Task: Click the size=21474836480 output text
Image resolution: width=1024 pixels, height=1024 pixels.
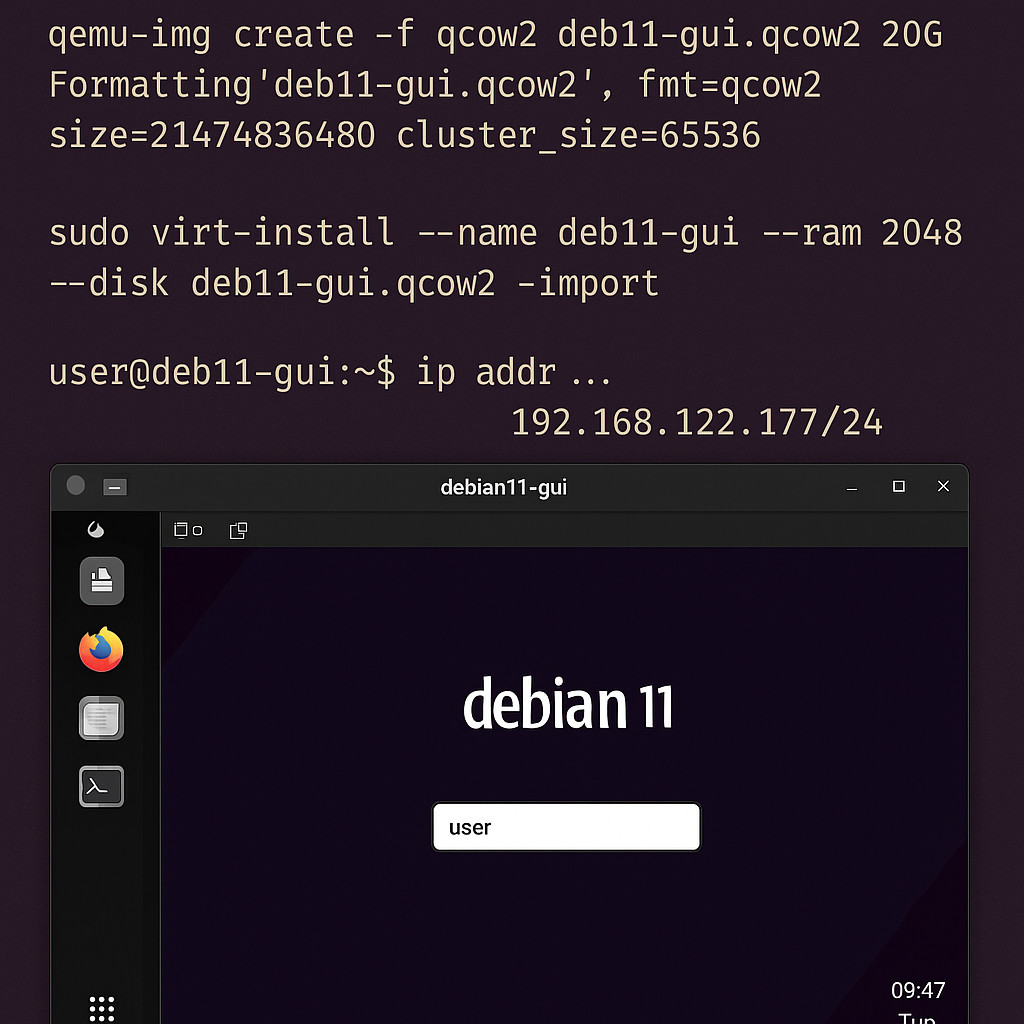Action: (212, 135)
